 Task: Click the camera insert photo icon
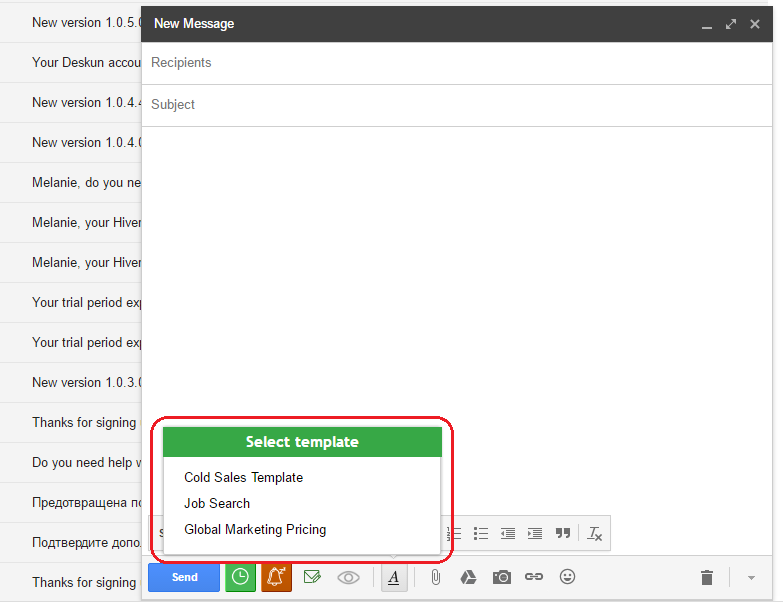(x=502, y=578)
